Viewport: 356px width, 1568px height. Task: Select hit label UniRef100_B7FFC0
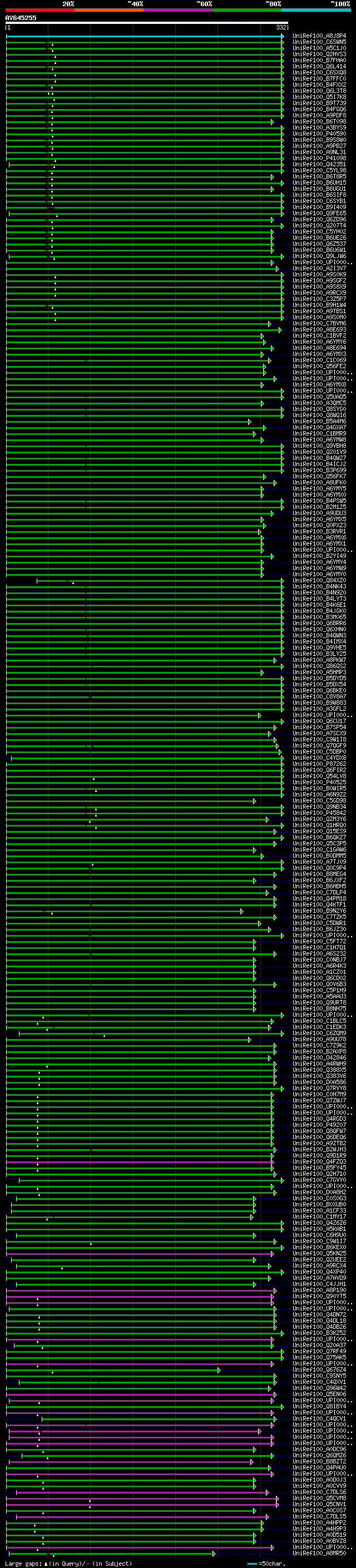tap(319, 78)
